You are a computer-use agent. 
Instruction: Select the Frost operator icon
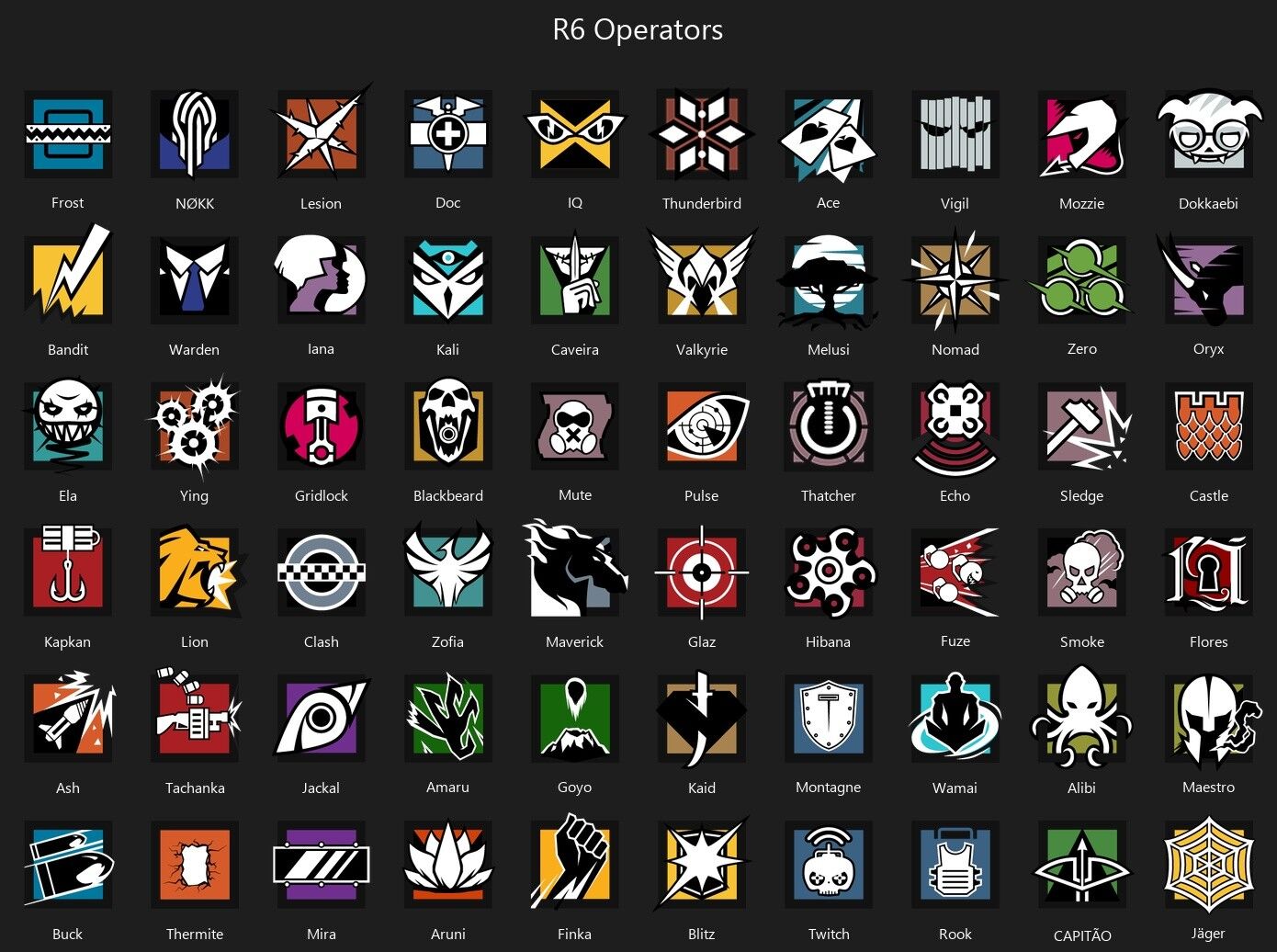coord(68,134)
